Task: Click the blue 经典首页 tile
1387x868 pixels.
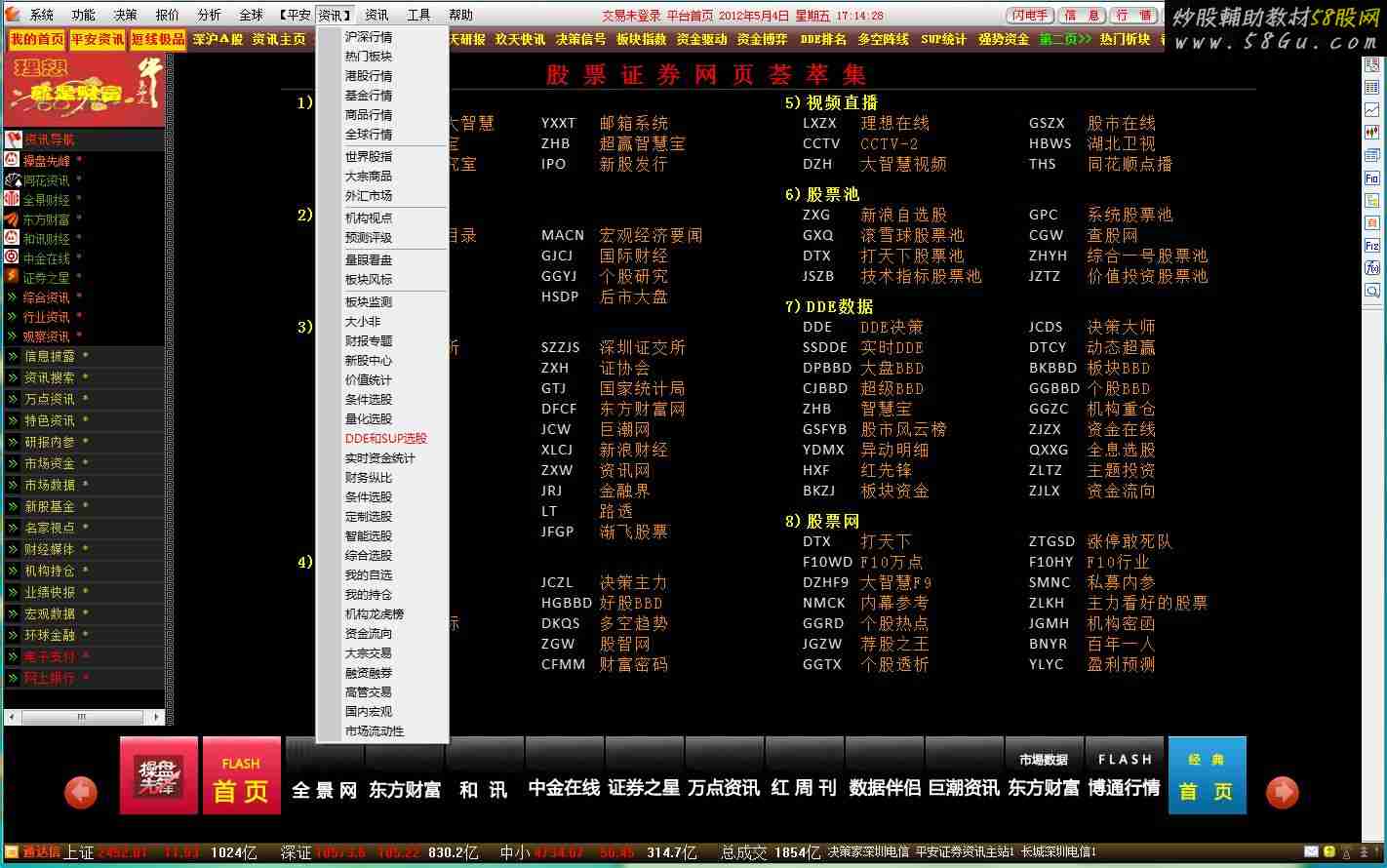Action: click(x=1207, y=775)
